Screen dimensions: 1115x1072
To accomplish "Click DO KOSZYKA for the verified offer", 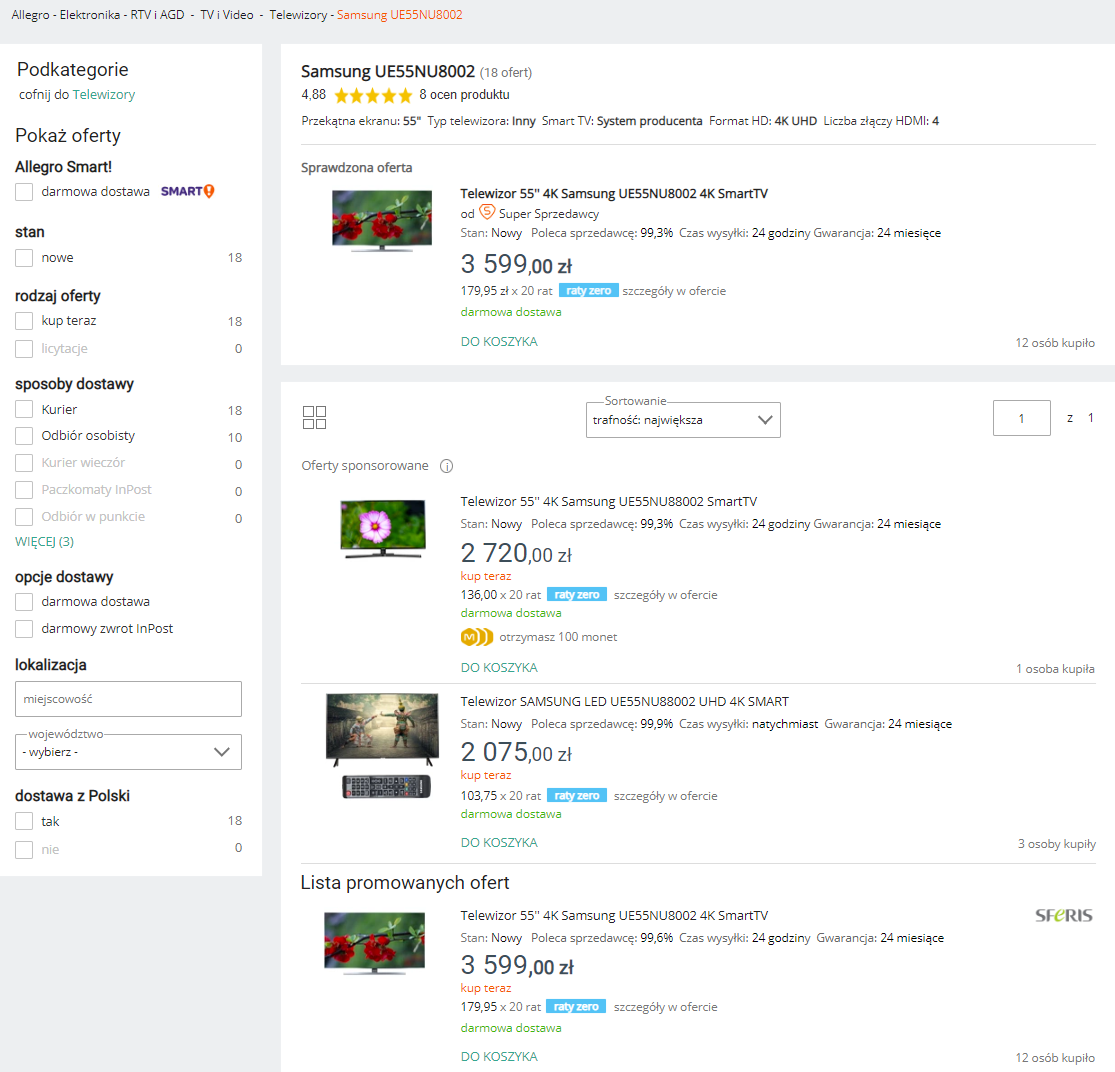I will (499, 342).
